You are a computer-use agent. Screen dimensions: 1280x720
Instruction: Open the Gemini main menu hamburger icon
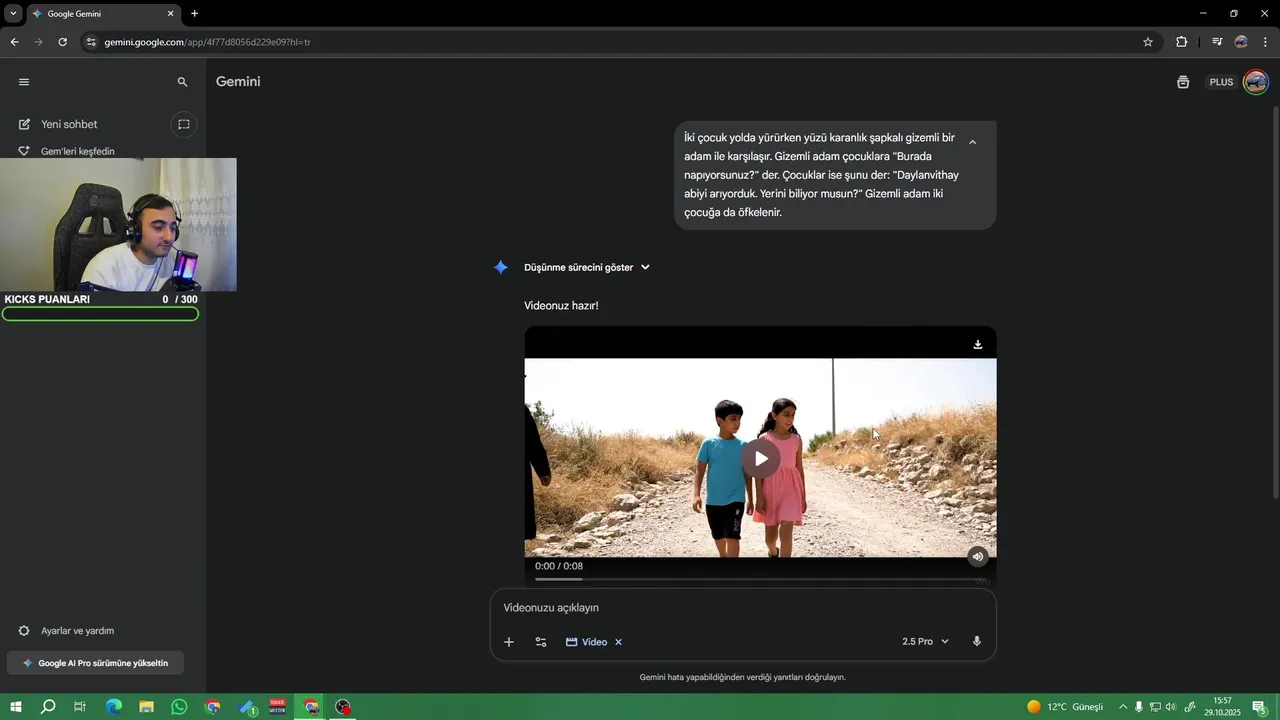point(24,82)
